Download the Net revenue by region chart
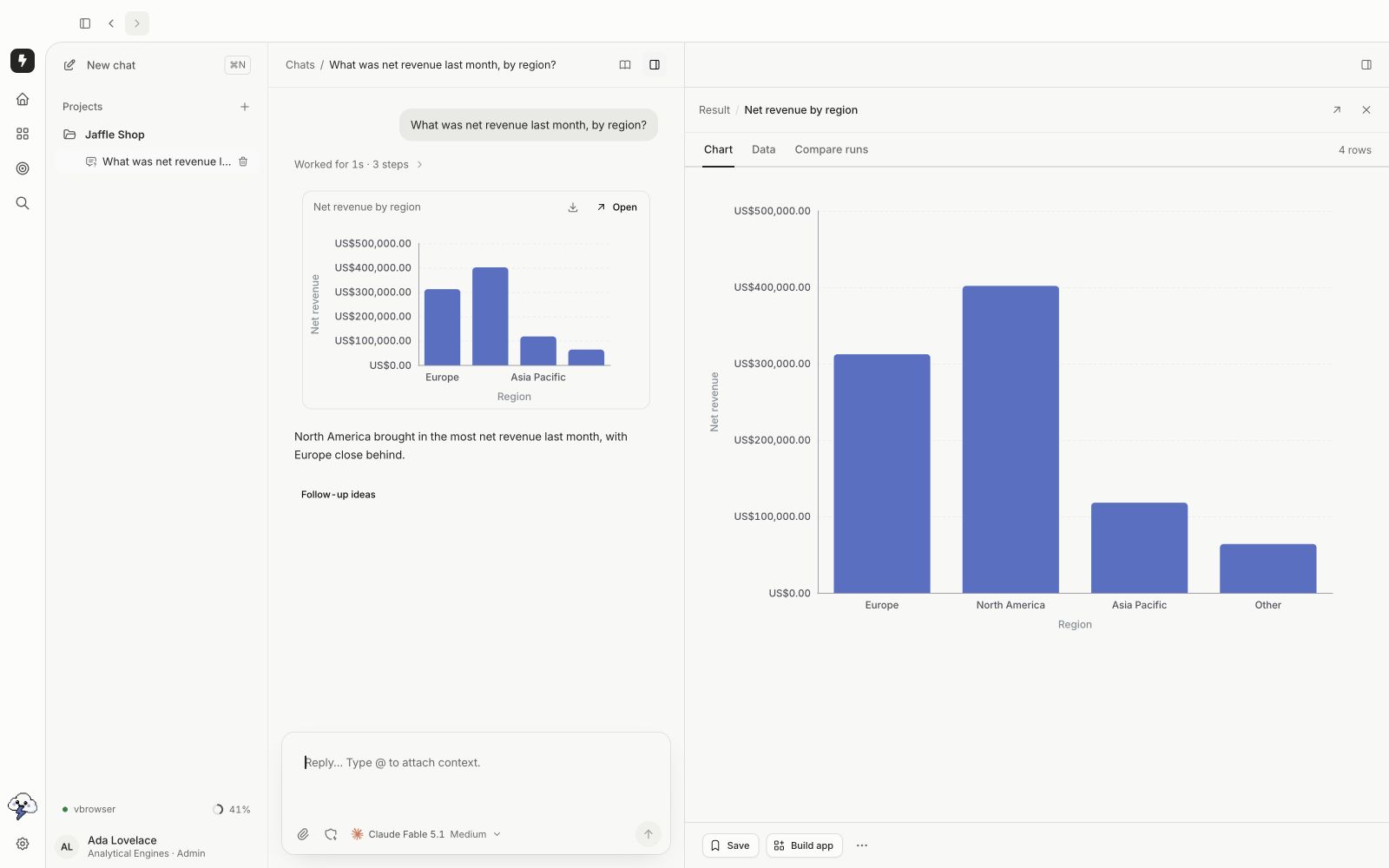The height and width of the screenshot is (868, 1389). [x=573, y=207]
